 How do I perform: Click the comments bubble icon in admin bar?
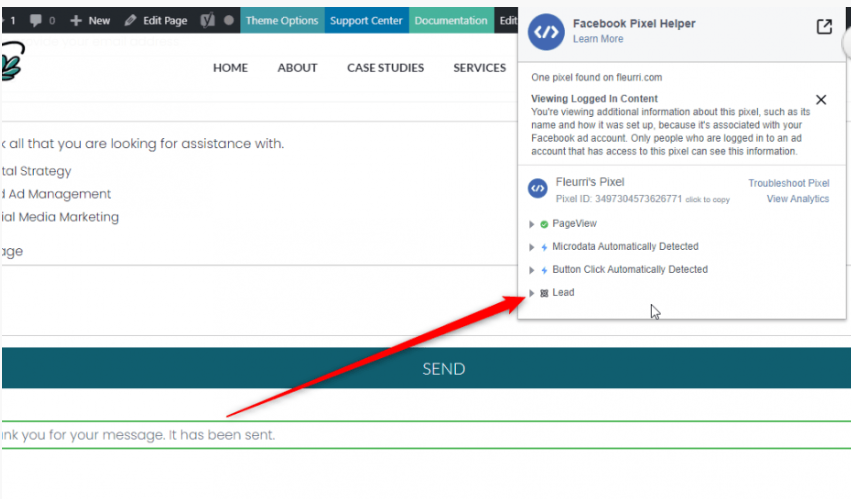coord(35,20)
